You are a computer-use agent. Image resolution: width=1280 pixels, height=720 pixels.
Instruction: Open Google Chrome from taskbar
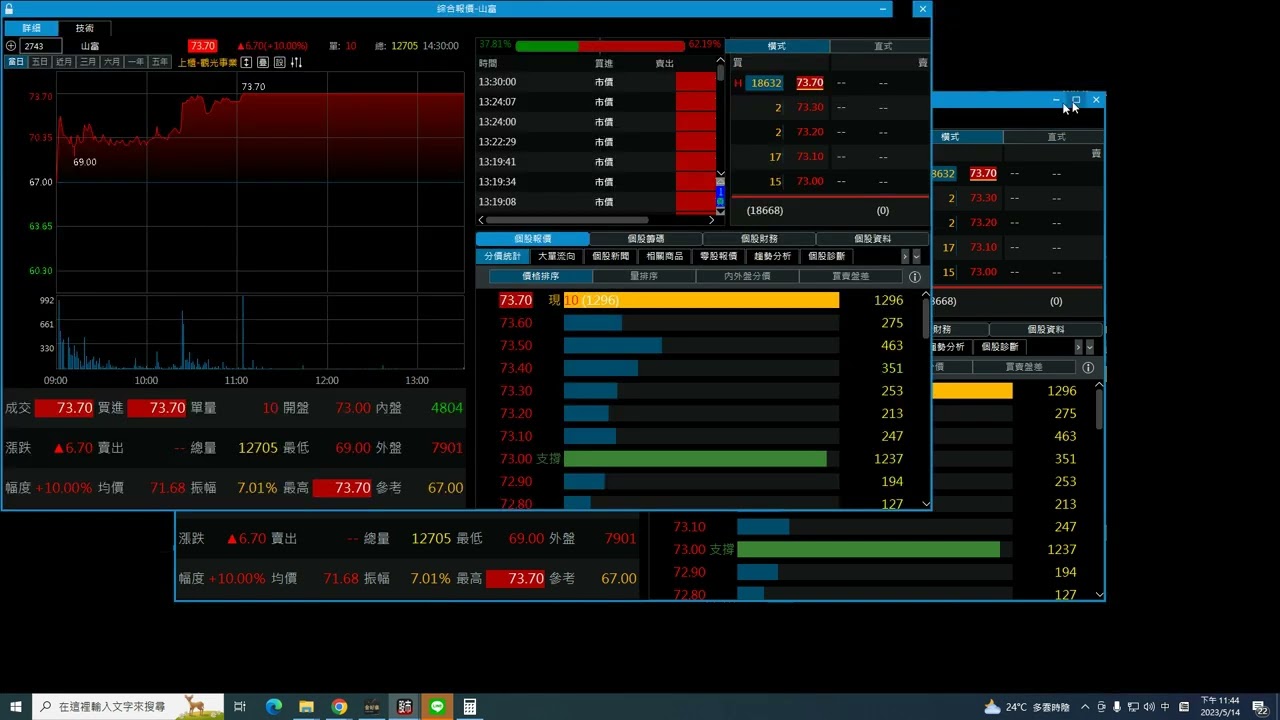tap(339, 707)
